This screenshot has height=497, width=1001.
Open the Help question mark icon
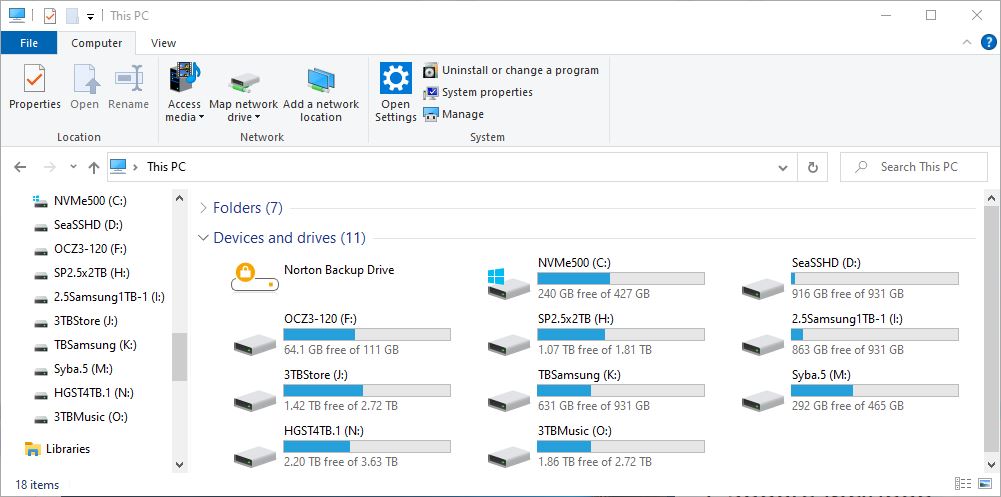click(988, 43)
